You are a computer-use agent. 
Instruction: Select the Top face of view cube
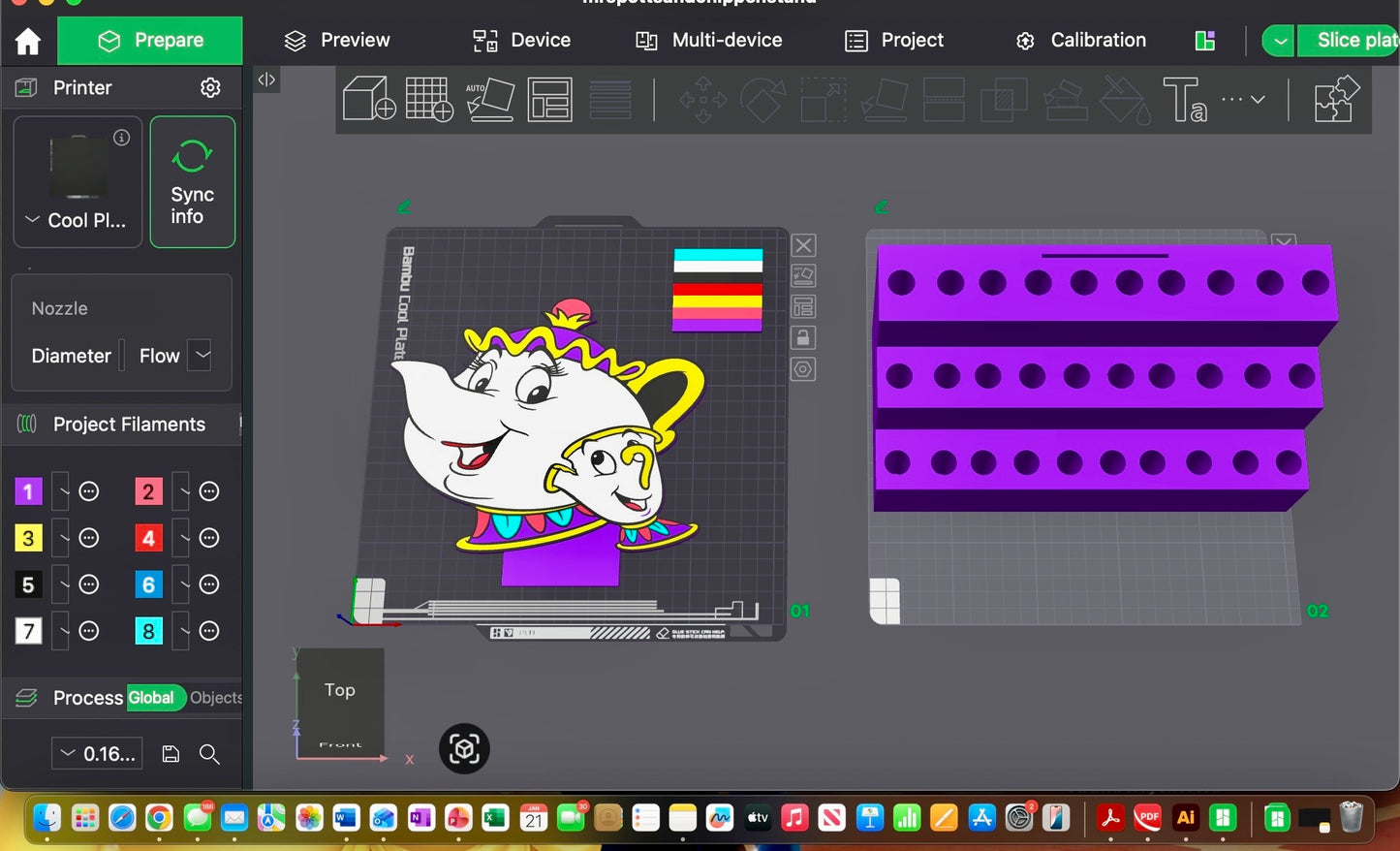pyautogui.click(x=340, y=690)
